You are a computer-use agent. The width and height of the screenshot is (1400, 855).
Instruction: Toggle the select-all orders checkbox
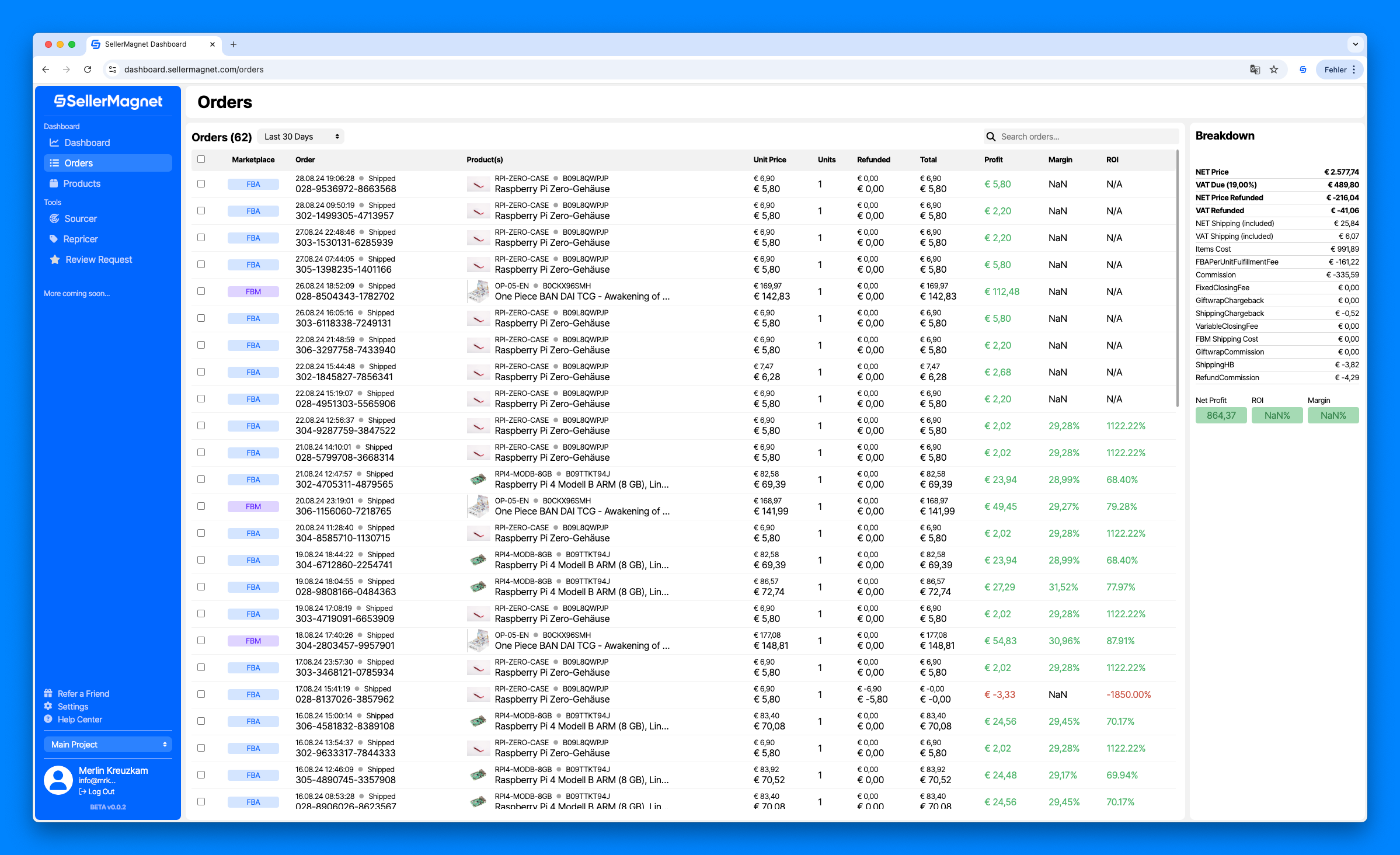201,159
